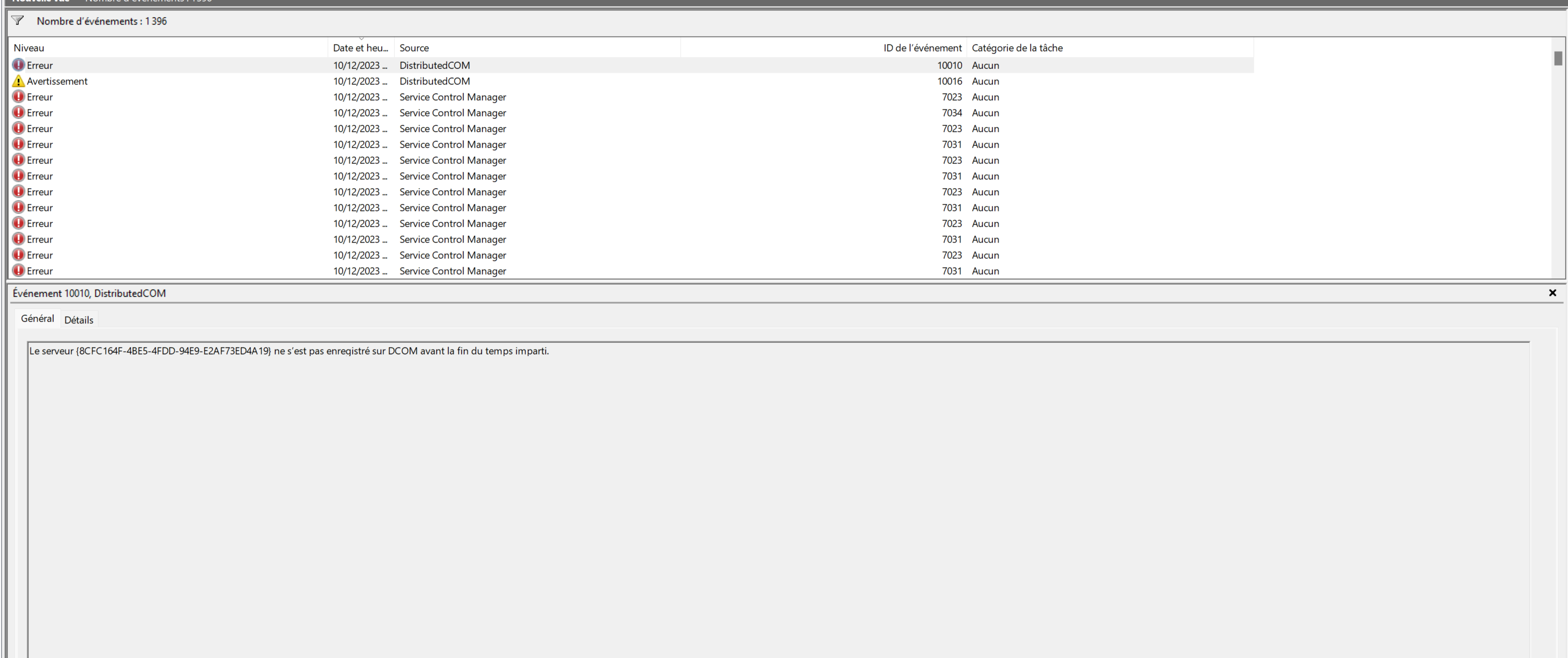Click the warning icon on the Avertissement row
Image resolution: width=1568 pixels, height=658 pixels.
[19, 81]
